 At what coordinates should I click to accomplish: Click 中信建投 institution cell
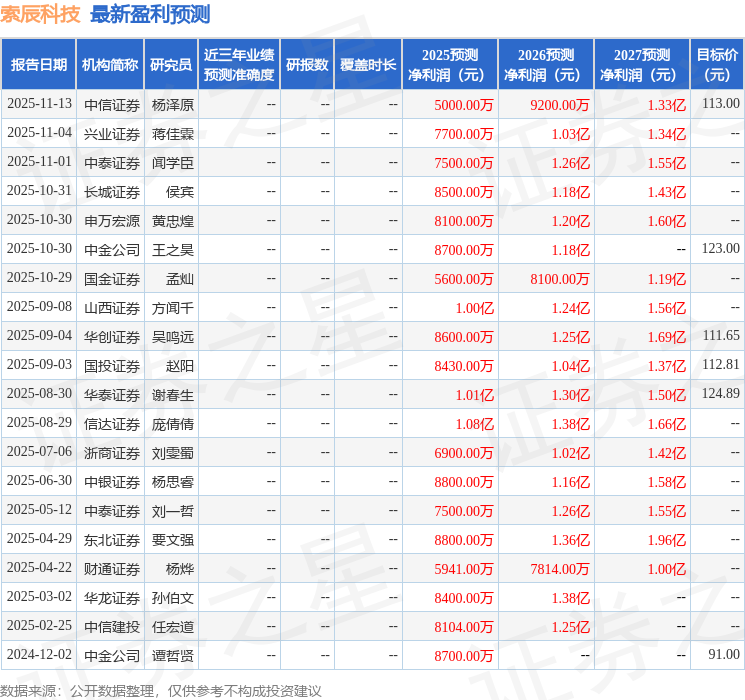click(112, 627)
